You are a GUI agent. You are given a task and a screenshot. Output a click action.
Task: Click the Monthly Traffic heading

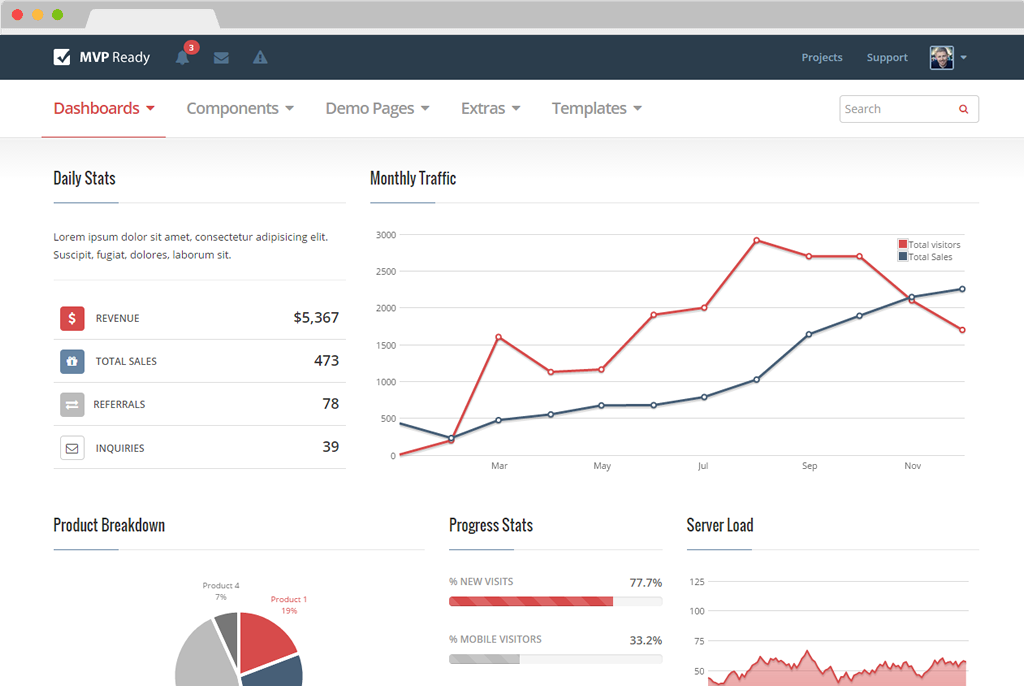413,178
